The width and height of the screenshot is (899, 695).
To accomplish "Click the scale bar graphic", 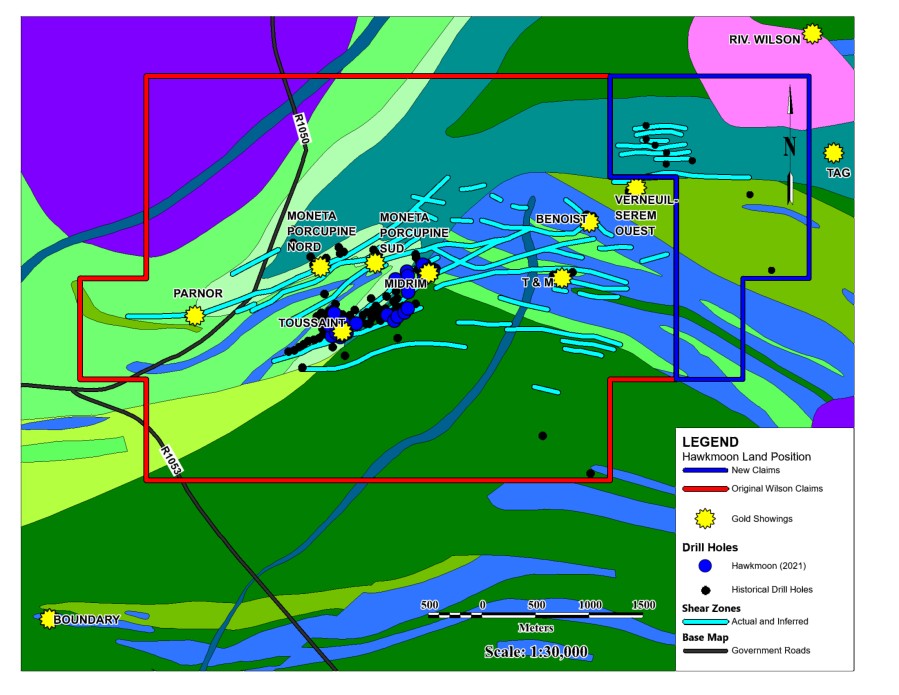I will [536, 615].
